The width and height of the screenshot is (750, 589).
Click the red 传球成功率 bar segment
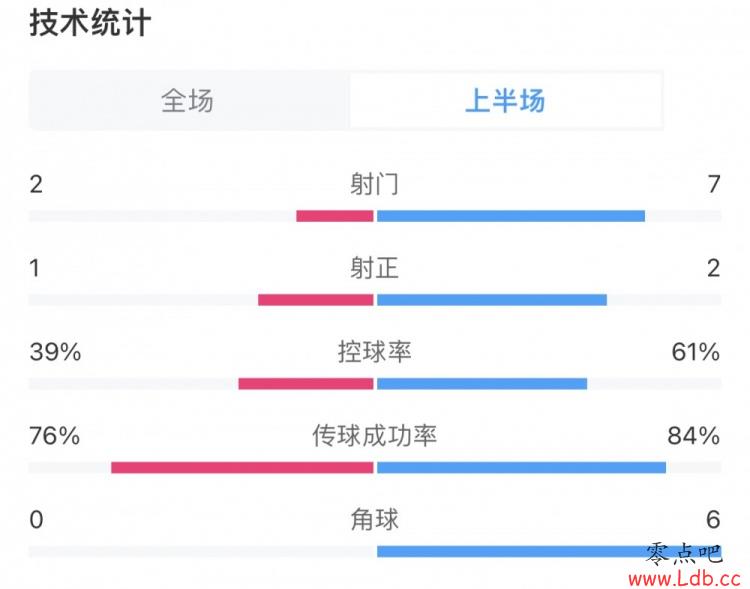(x=243, y=467)
